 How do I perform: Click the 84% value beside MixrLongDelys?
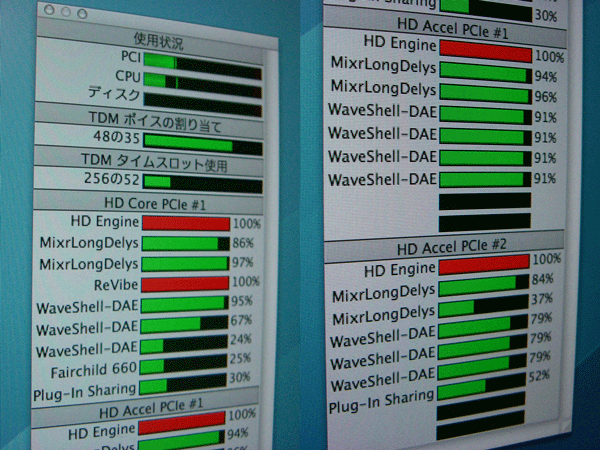[x=542, y=279]
